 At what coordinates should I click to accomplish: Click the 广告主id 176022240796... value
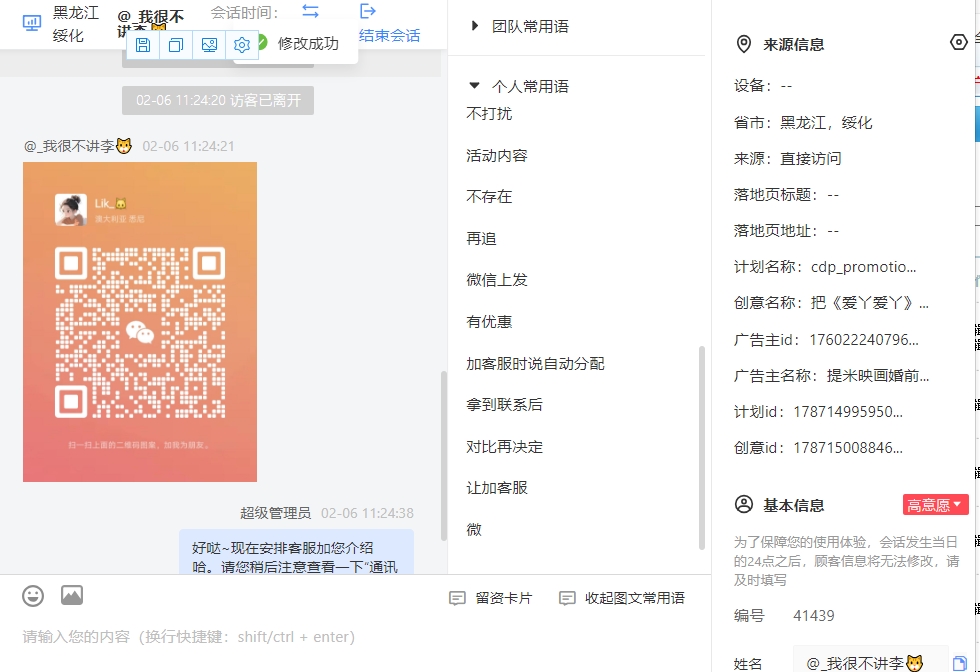coord(864,340)
